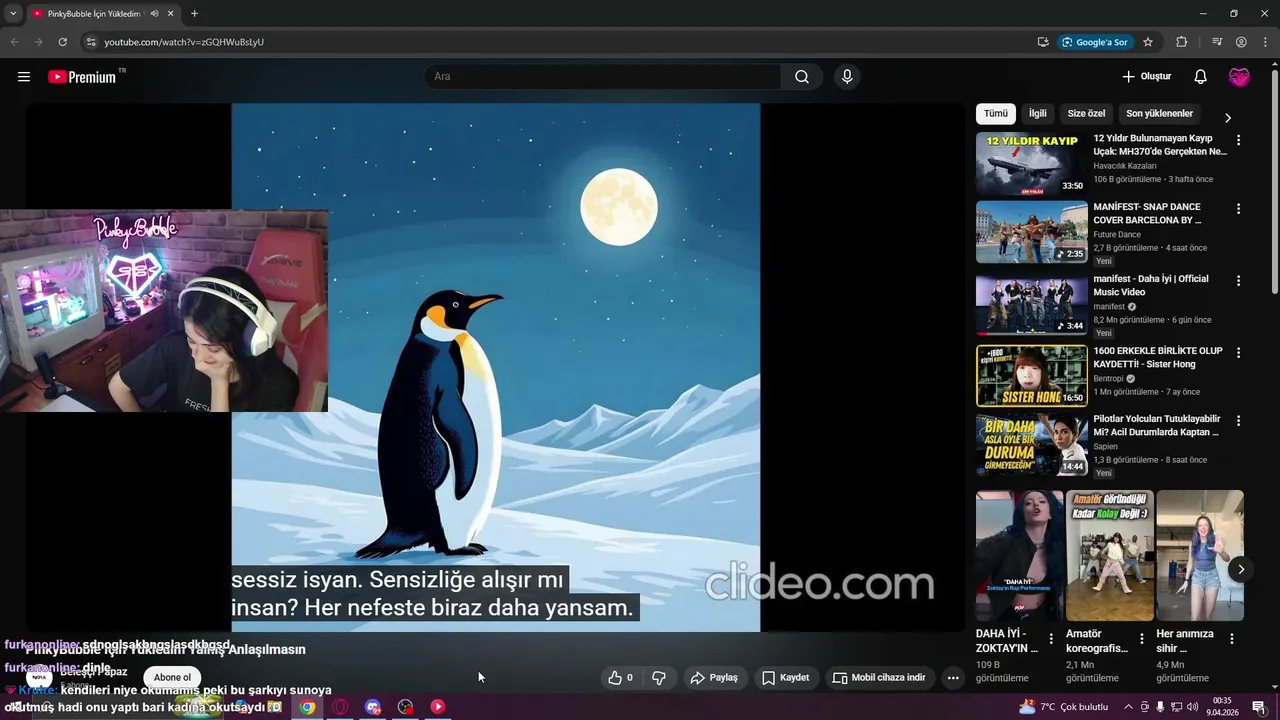The height and width of the screenshot is (720, 1280).
Task: Select the Son yüklenenler filter chip
Action: (x=1159, y=114)
